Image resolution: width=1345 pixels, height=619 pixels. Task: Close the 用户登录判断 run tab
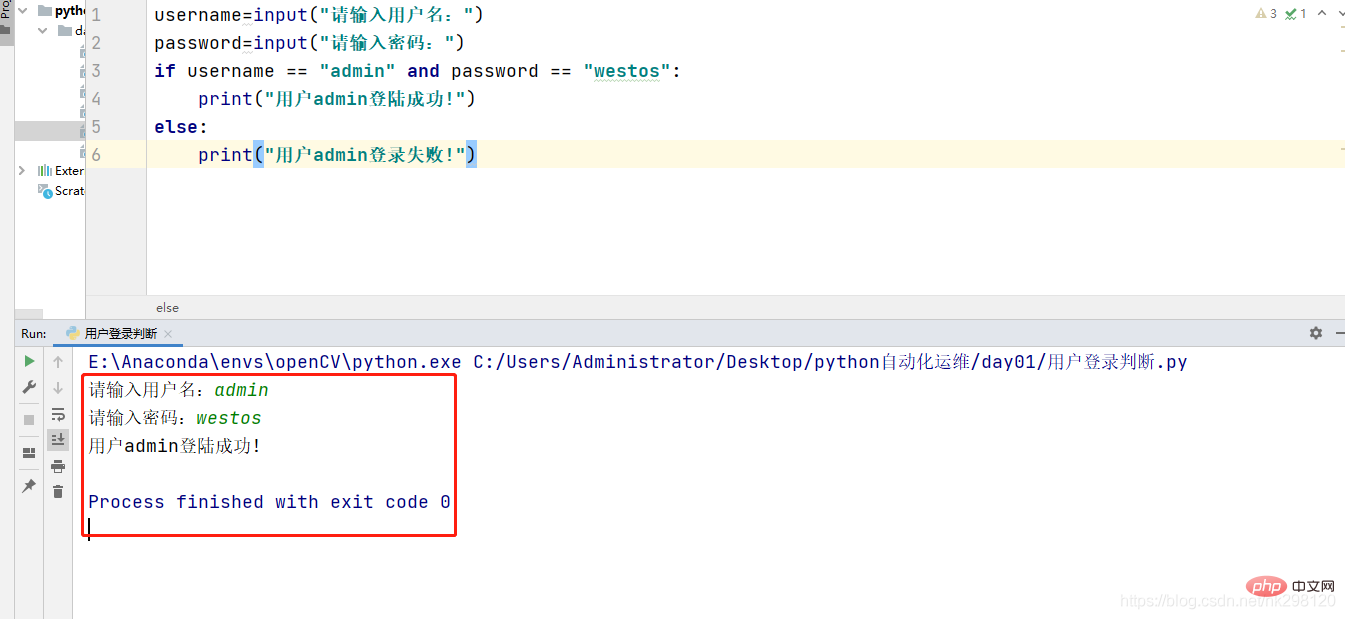[168, 334]
